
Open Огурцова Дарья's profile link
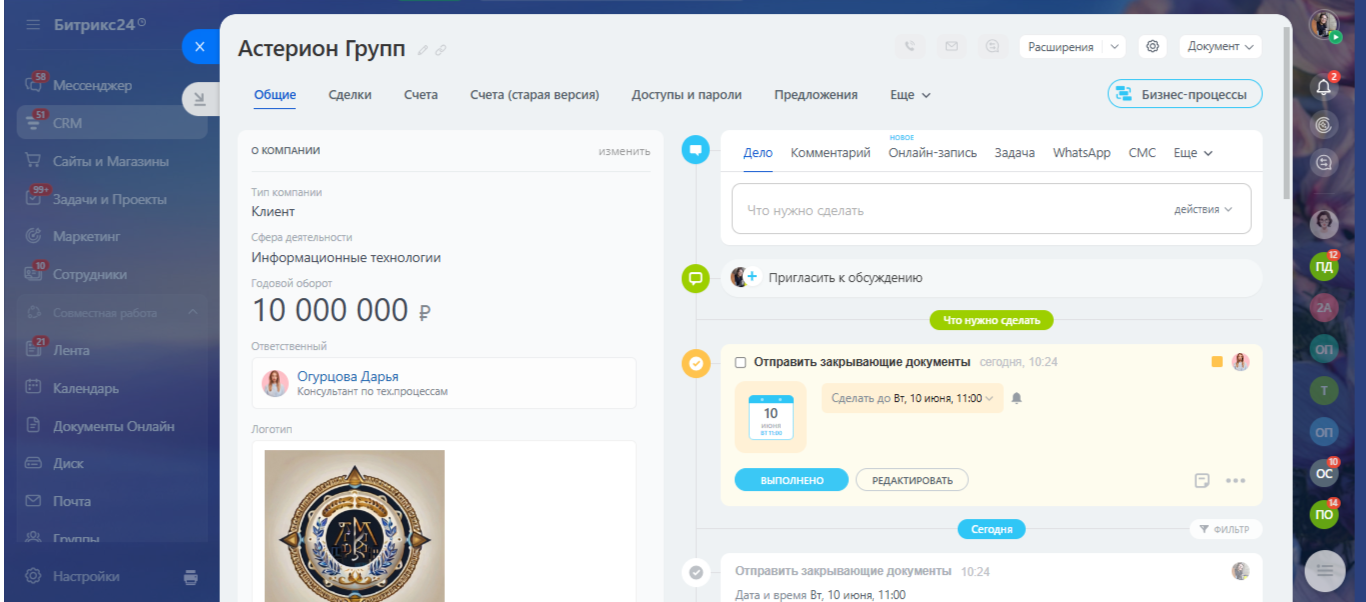click(x=348, y=376)
